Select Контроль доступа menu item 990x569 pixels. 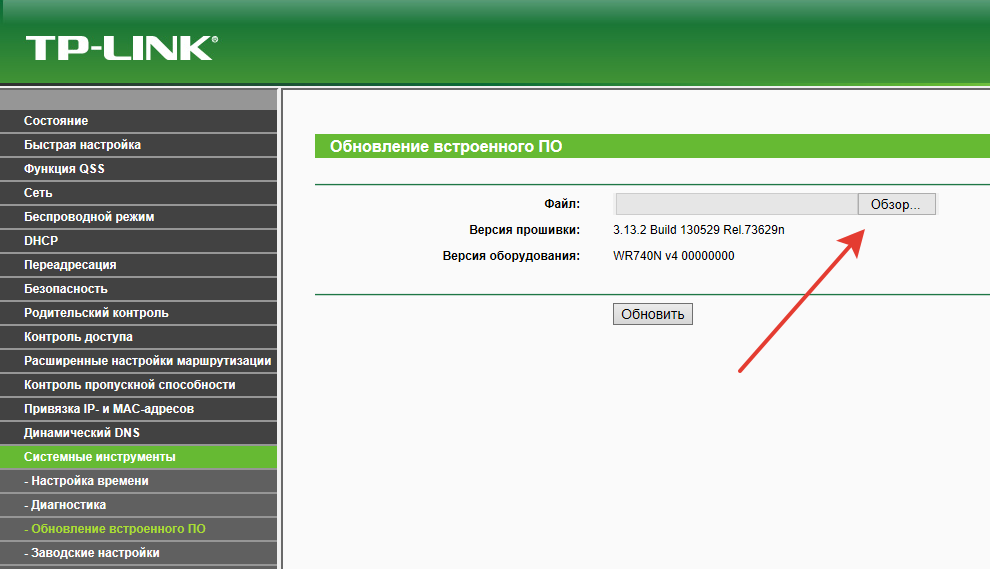tap(138, 337)
